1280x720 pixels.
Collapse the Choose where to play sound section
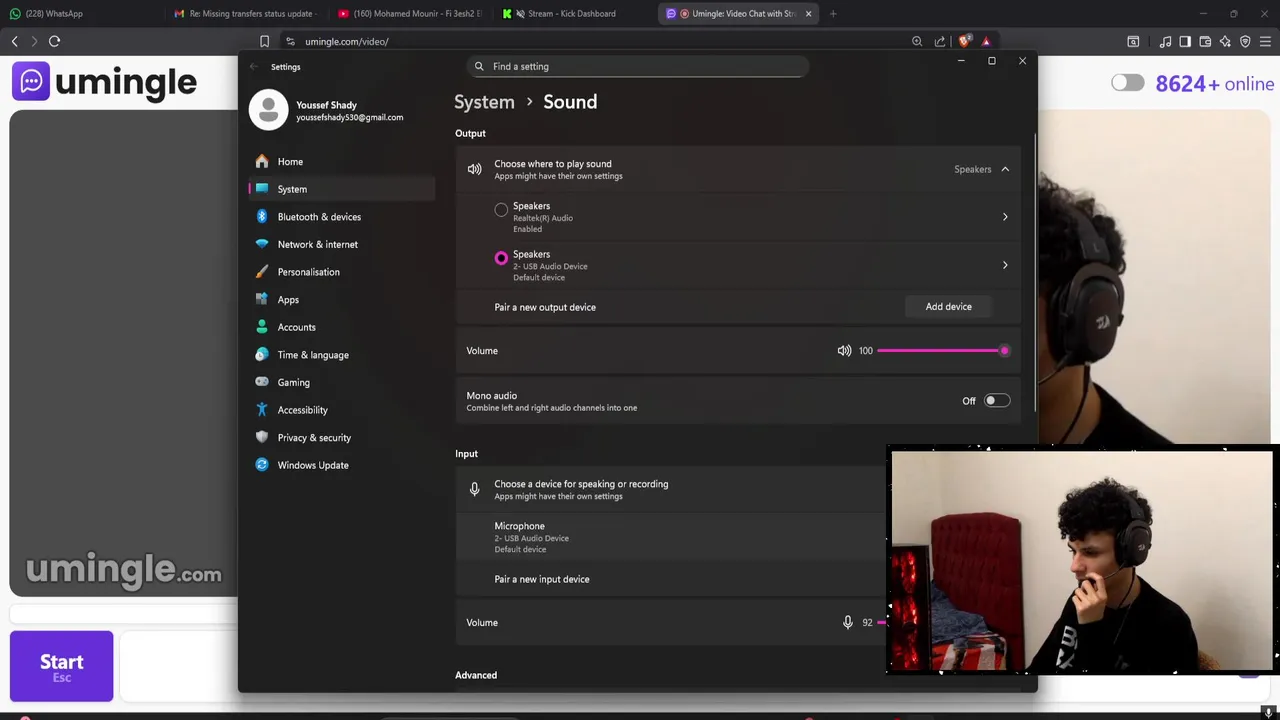tap(1005, 170)
